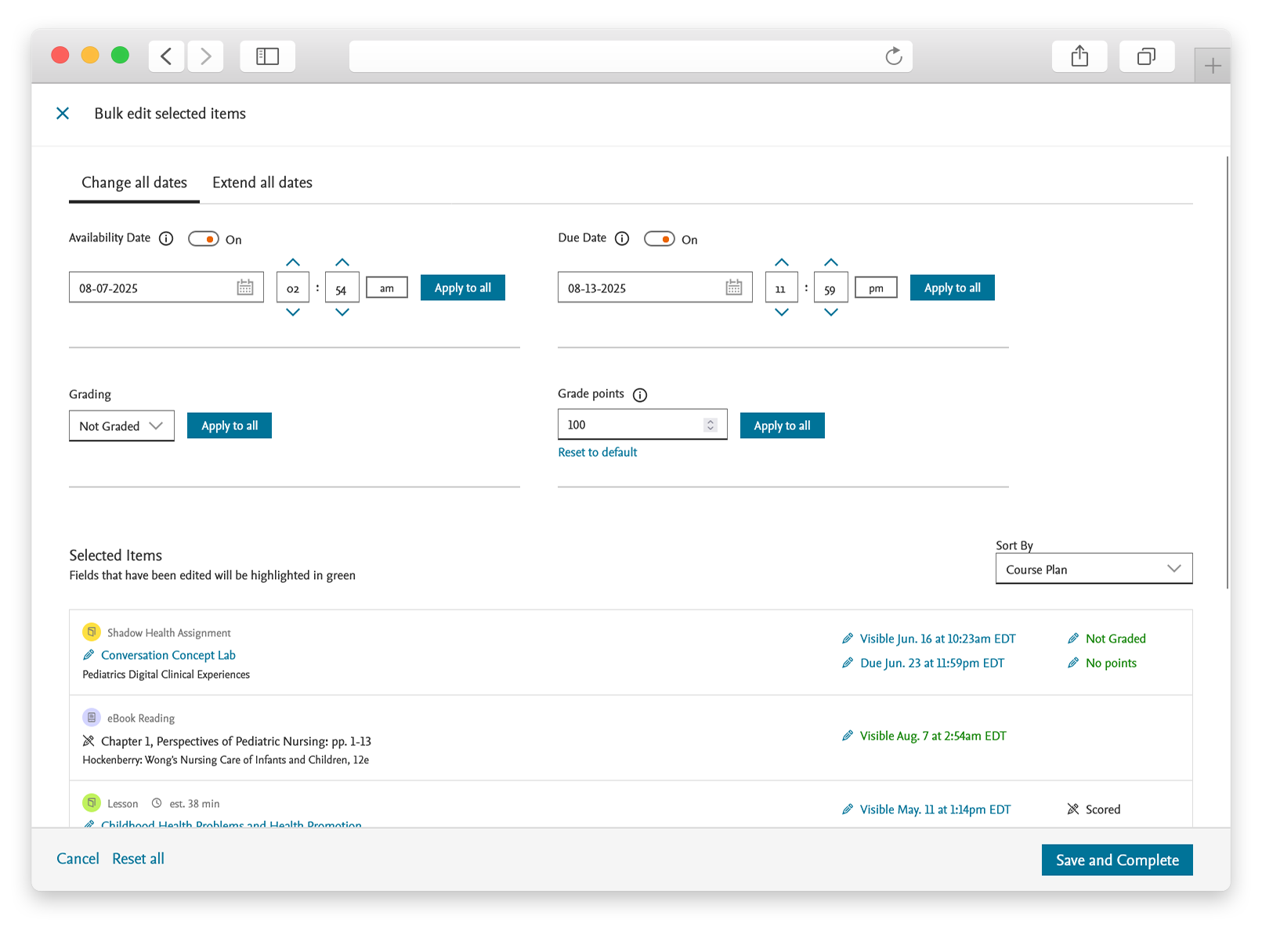The height and width of the screenshot is (952, 1262).
Task: Click Reset to default link
Action: point(597,452)
